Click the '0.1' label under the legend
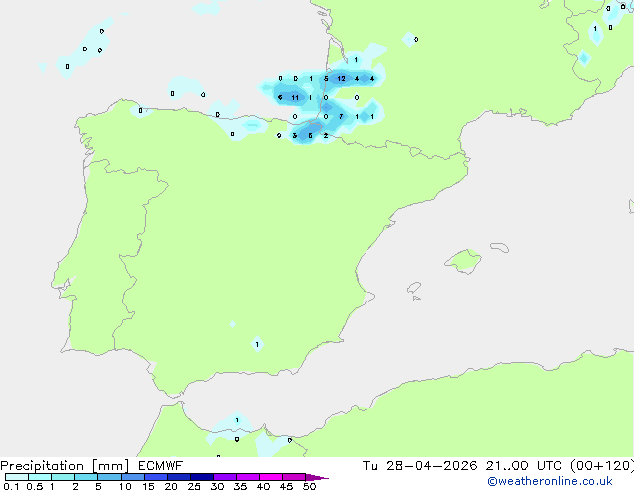 11,486
